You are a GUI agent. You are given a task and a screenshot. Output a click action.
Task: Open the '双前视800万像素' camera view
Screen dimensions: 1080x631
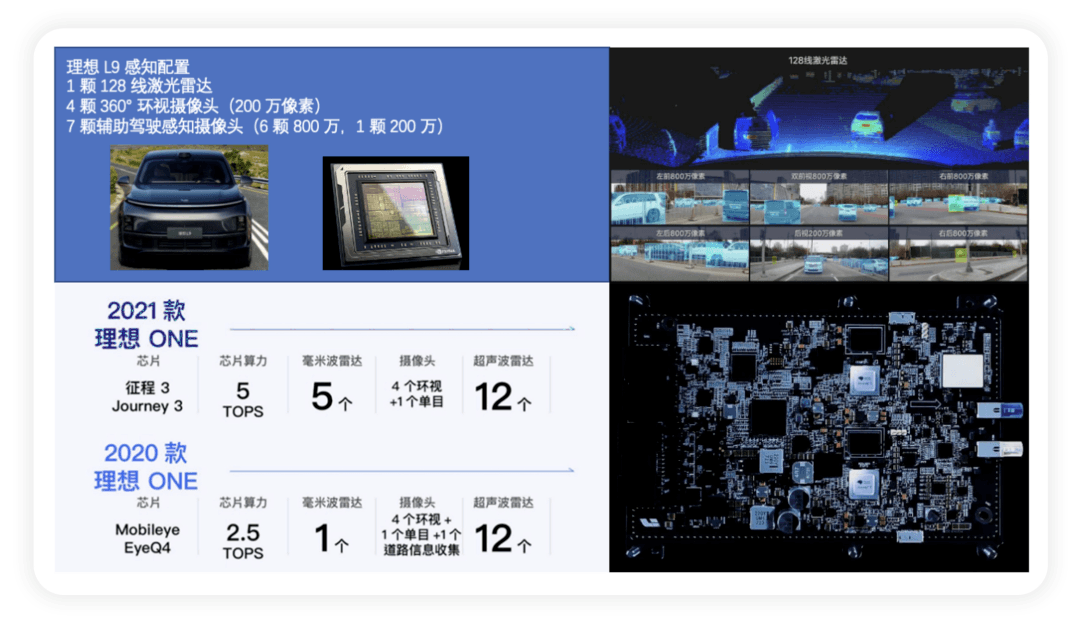[818, 198]
